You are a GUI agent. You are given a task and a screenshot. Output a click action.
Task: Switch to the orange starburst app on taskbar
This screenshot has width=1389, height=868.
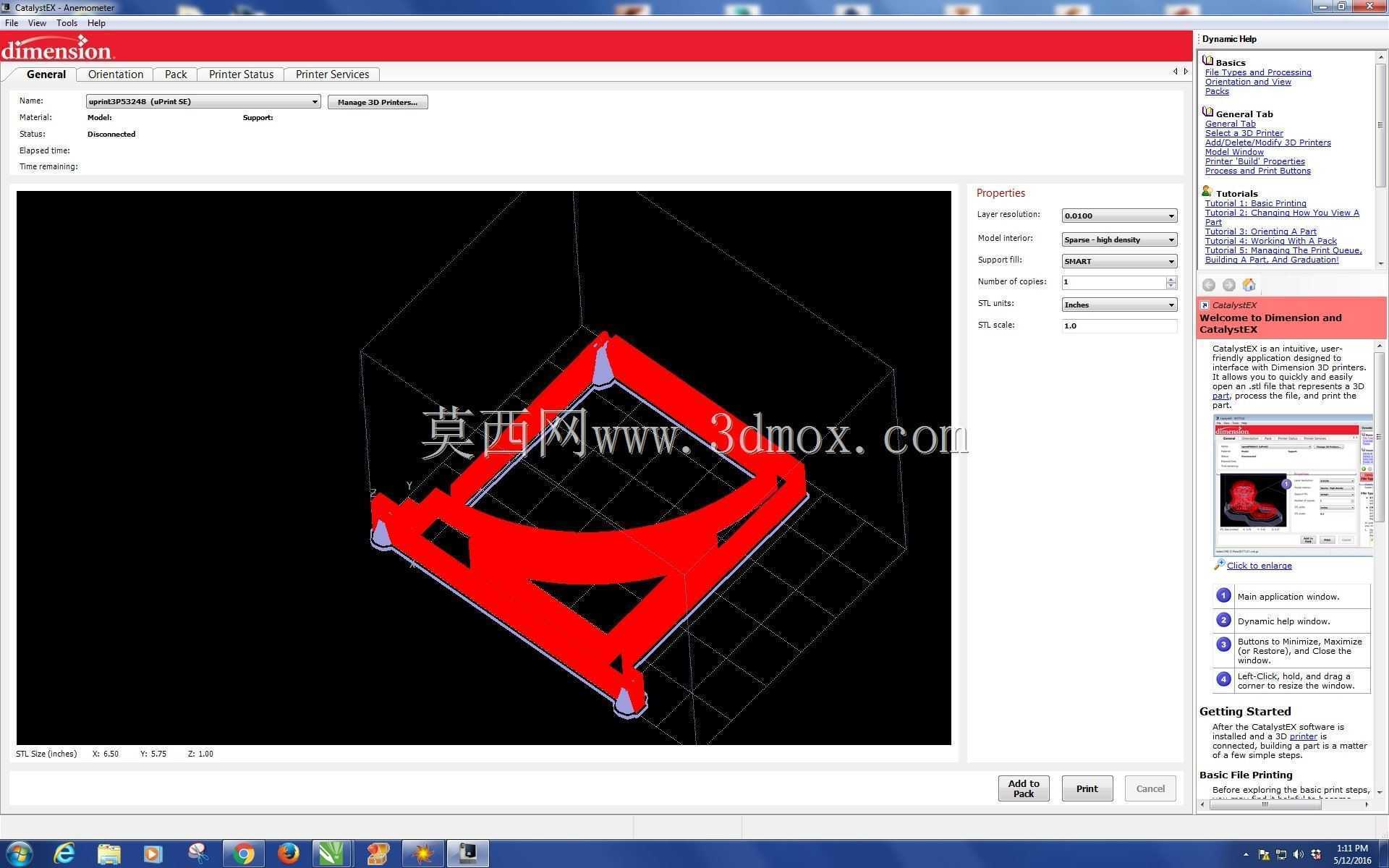[423, 854]
